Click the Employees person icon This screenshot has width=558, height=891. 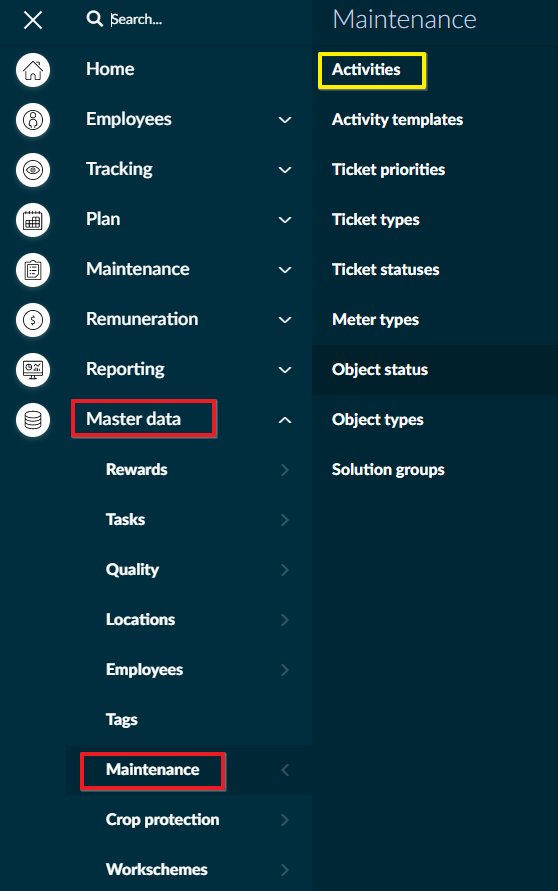point(33,120)
